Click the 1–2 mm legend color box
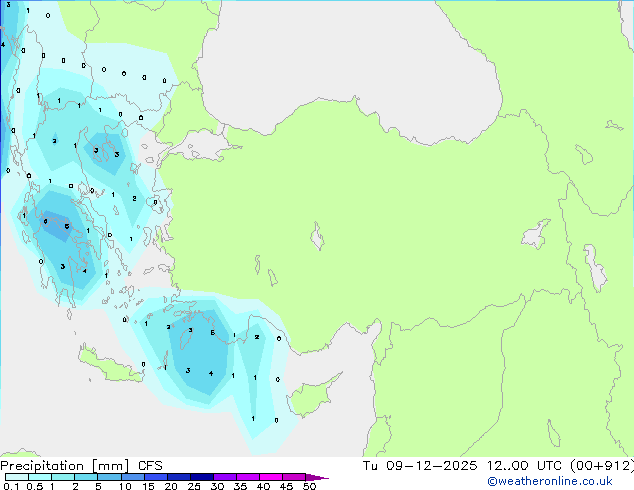The height and width of the screenshot is (490, 634). point(63,477)
